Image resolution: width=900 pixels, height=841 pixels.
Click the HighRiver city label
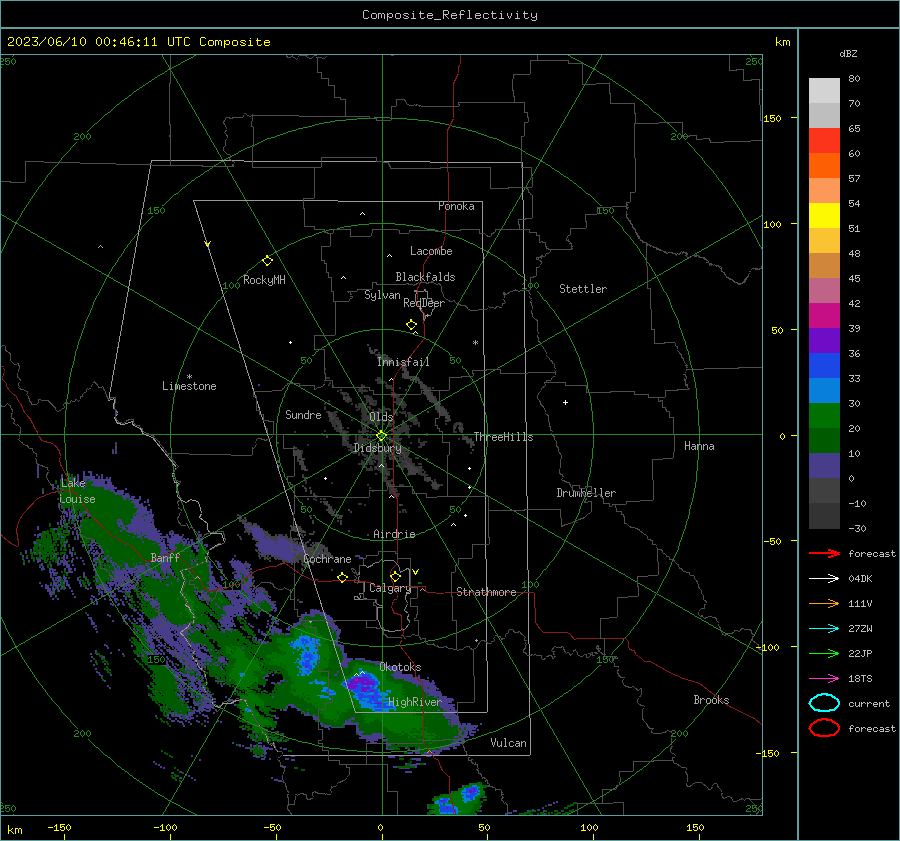point(415,702)
